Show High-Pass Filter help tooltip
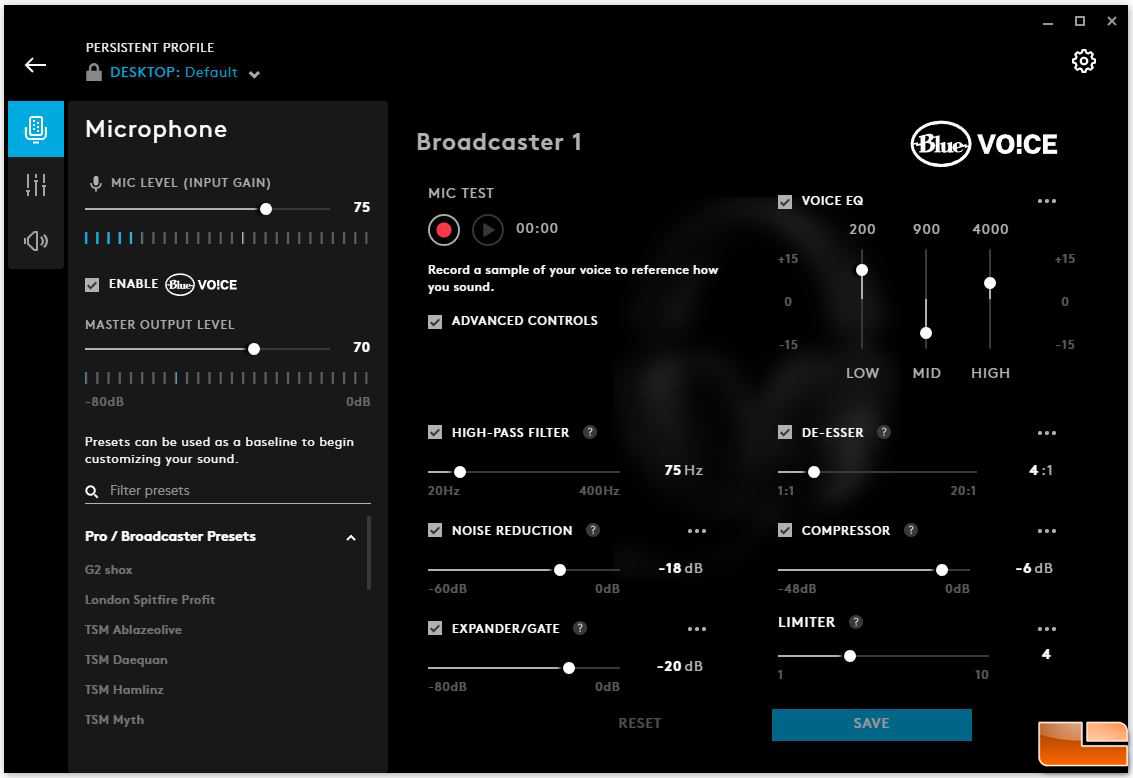 coord(590,432)
